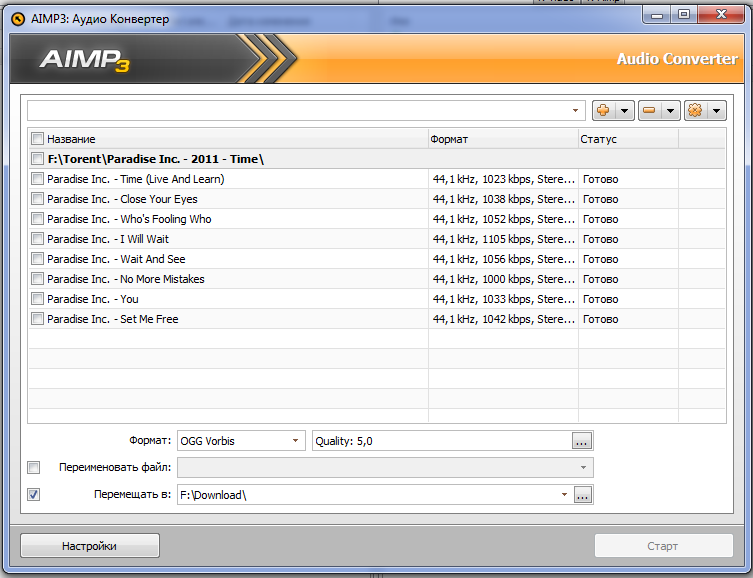
Task: Click the orange minus remove files icon
Action: point(649,110)
